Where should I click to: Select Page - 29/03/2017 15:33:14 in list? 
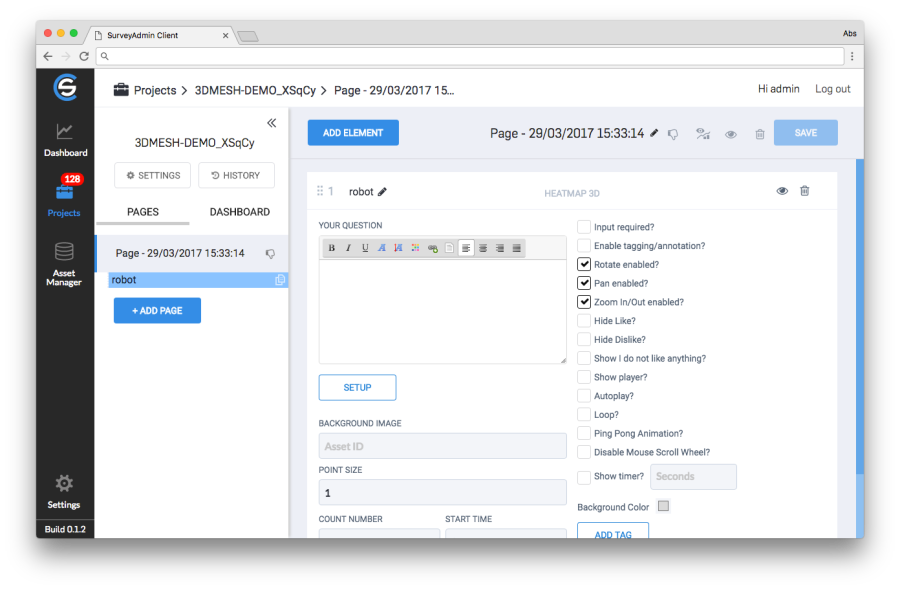tap(192, 253)
